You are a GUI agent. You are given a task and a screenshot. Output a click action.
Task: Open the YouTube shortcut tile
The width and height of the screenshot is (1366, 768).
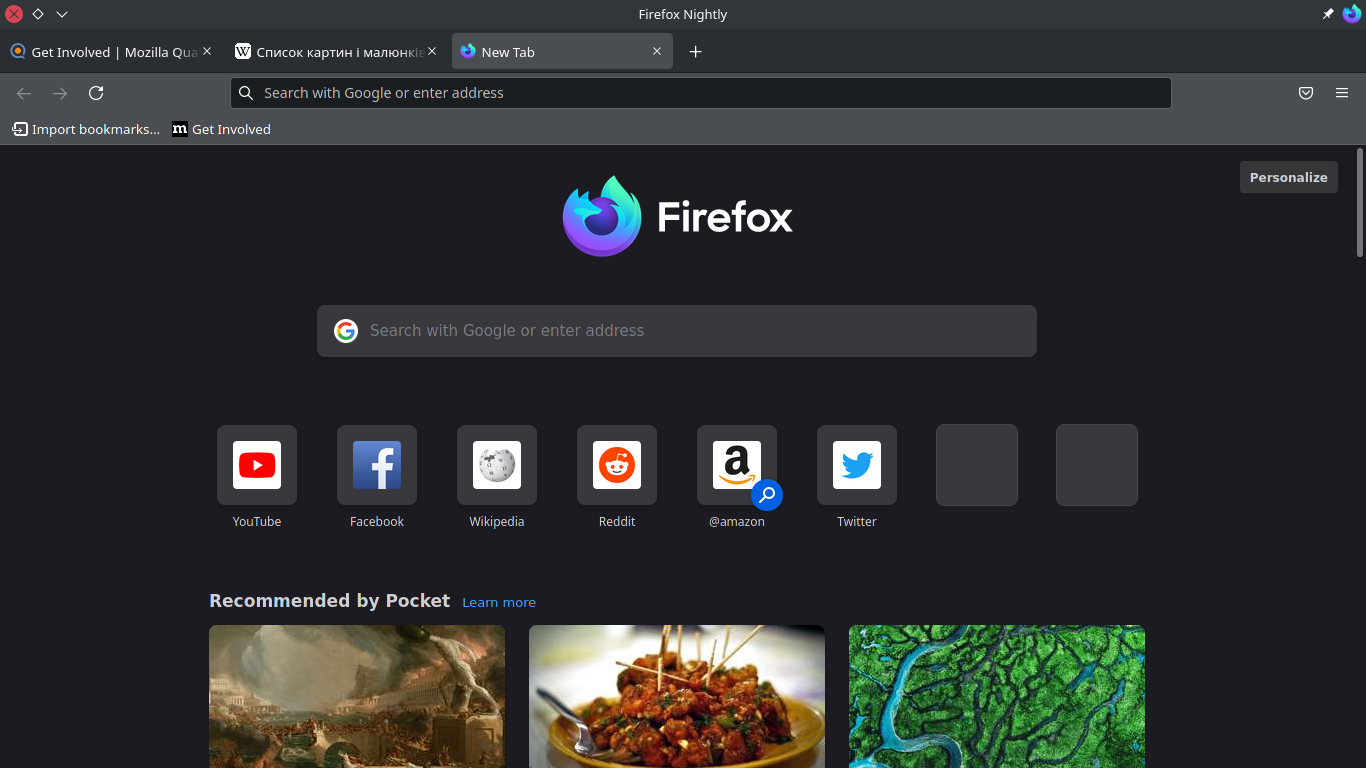pyautogui.click(x=257, y=465)
